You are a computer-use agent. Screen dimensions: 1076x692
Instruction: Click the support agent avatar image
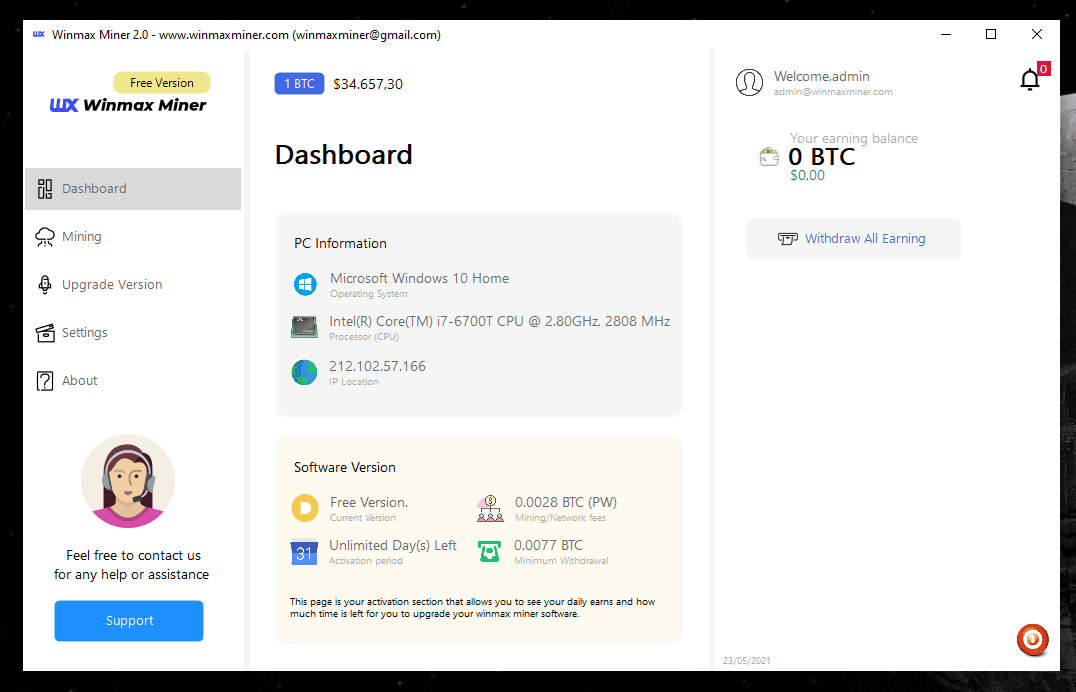(x=128, y=481)
